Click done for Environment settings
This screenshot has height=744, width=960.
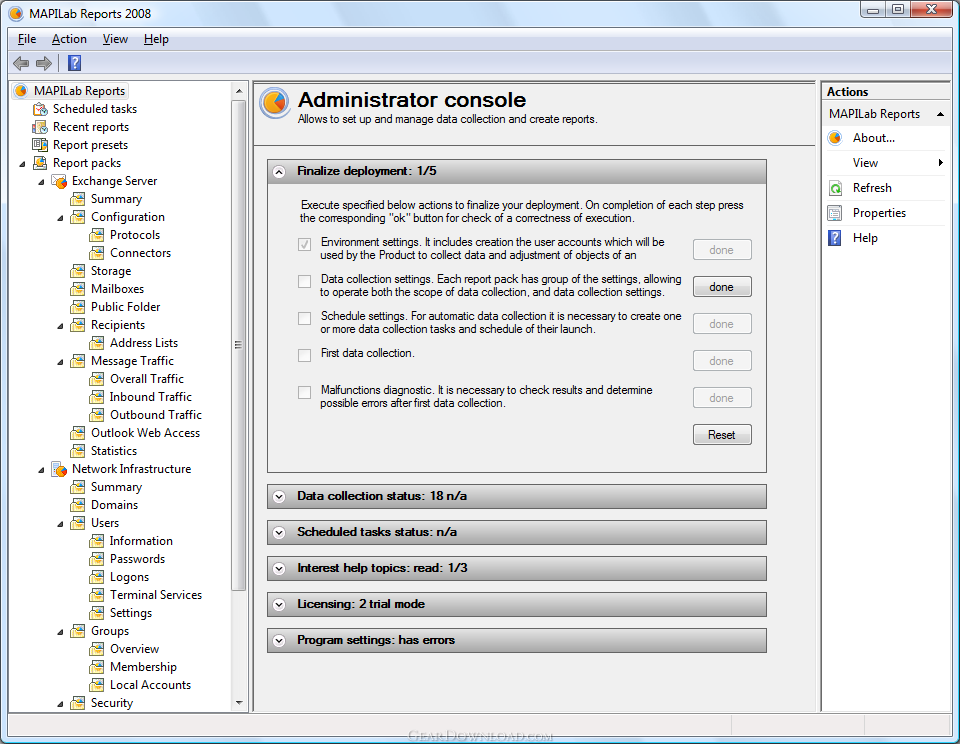[x=722, y=250]
